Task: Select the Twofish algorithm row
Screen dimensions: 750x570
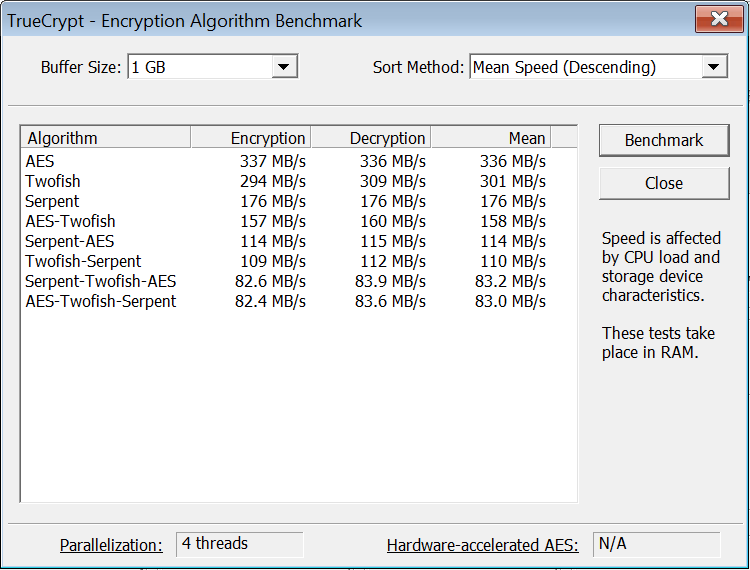Action: point(53,181)
